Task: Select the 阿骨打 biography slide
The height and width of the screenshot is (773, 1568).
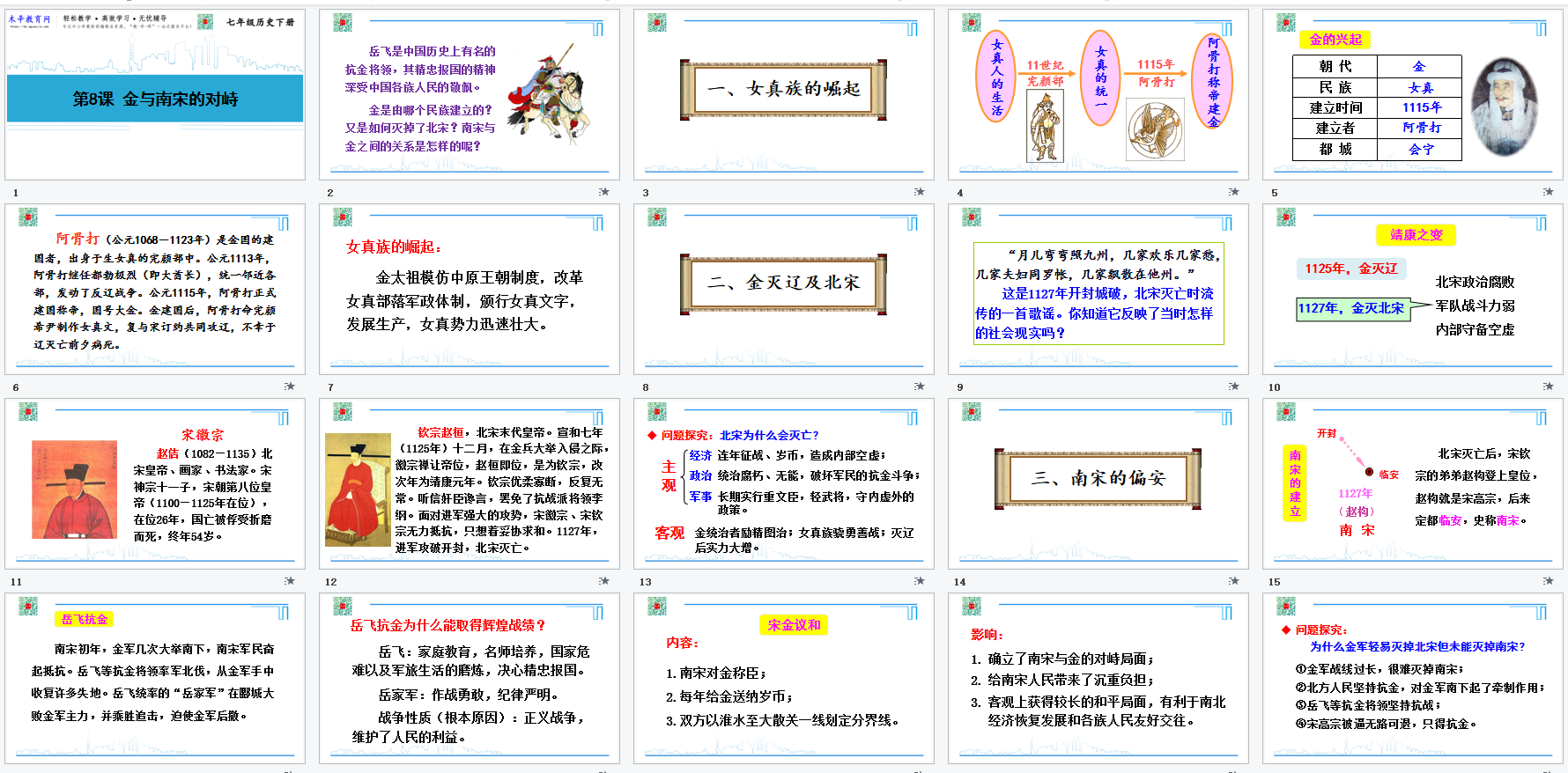Action: [155, 290]
